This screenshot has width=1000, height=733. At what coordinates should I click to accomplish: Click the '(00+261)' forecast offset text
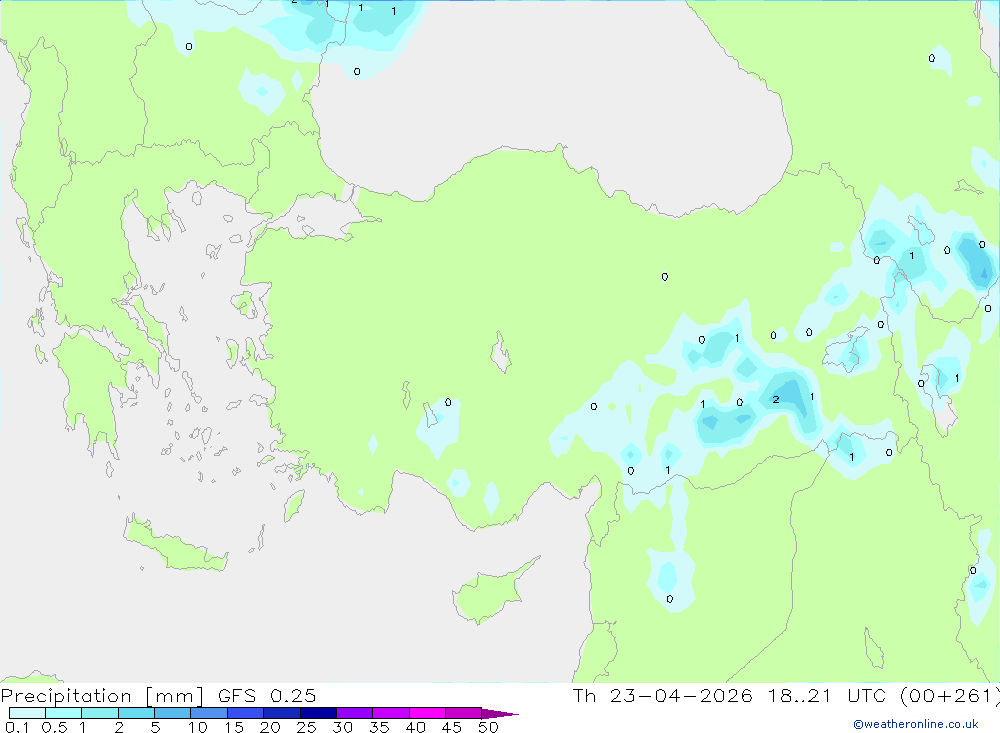point(950,696)
